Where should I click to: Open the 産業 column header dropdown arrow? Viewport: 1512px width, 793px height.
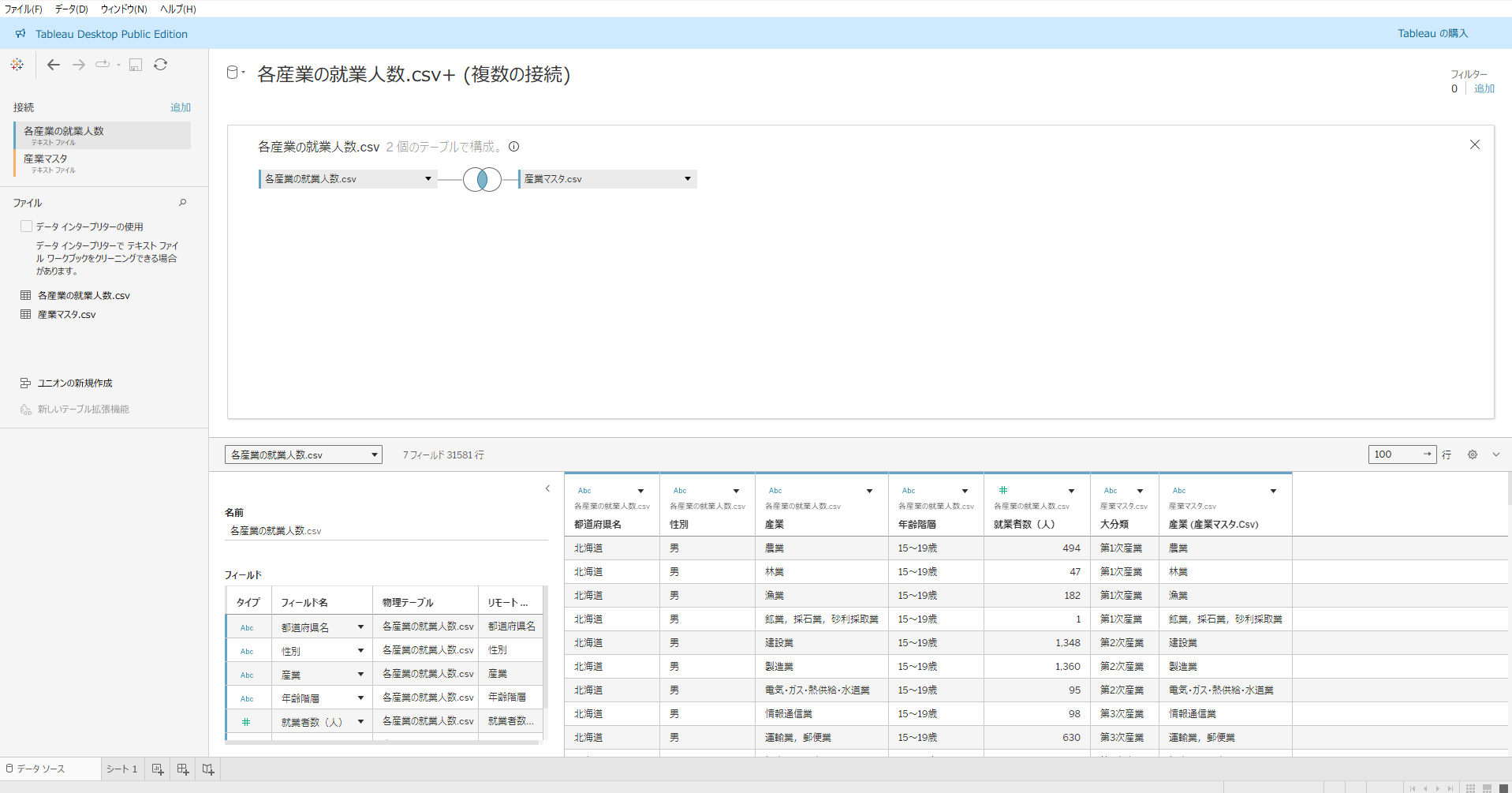(x=870, y=491)
